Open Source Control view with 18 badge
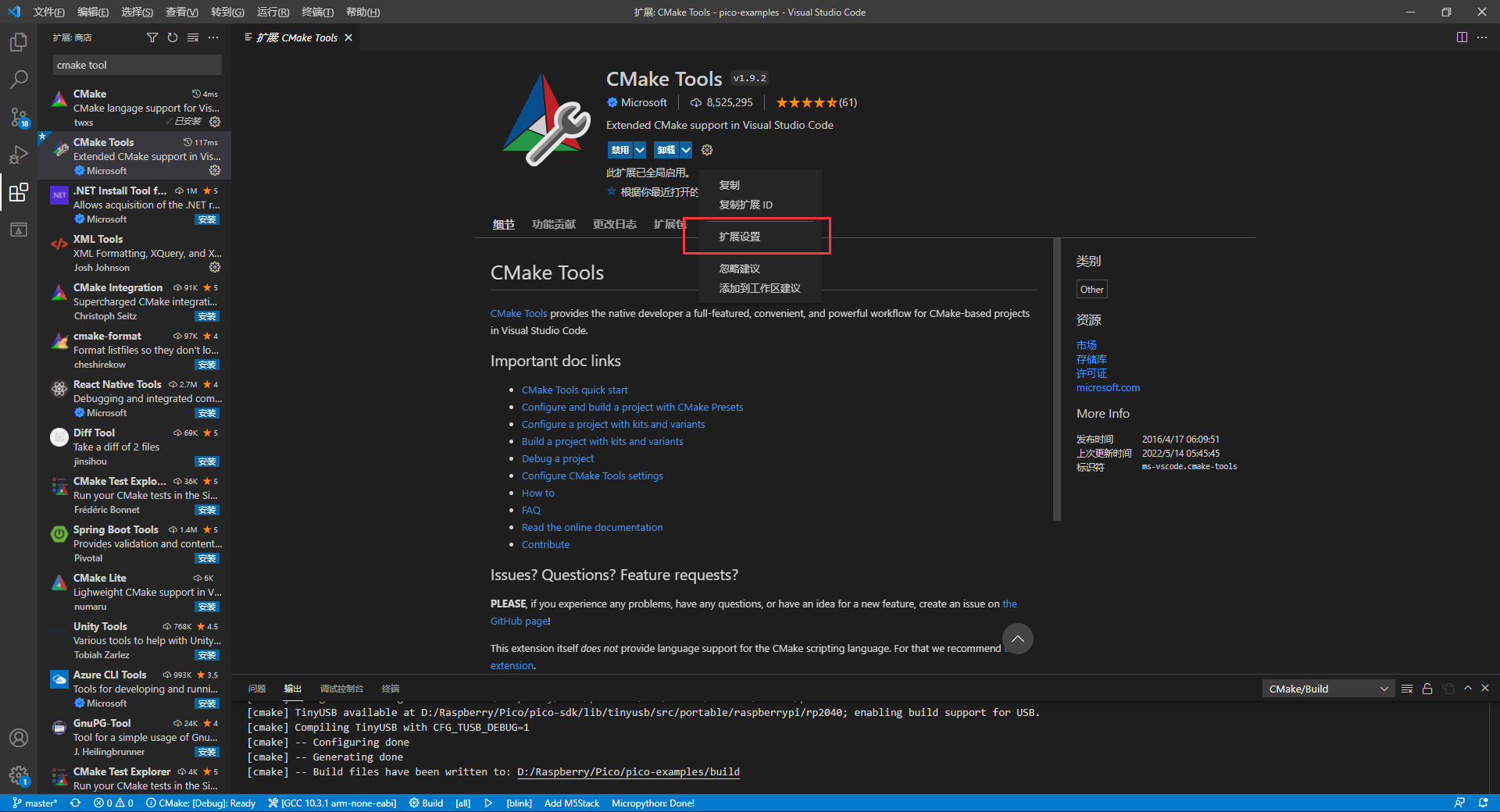Viewport: 1500px width, 812px height. coord(19,117)
